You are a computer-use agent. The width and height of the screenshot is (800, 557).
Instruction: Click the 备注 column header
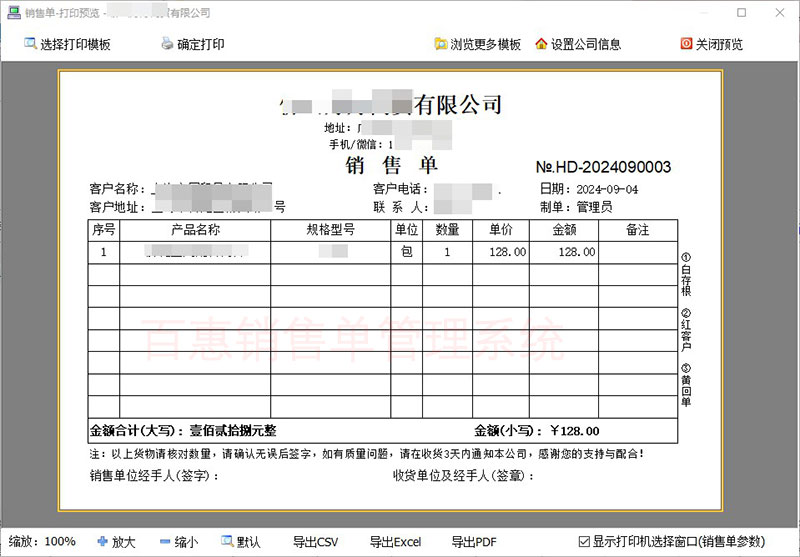638,230
